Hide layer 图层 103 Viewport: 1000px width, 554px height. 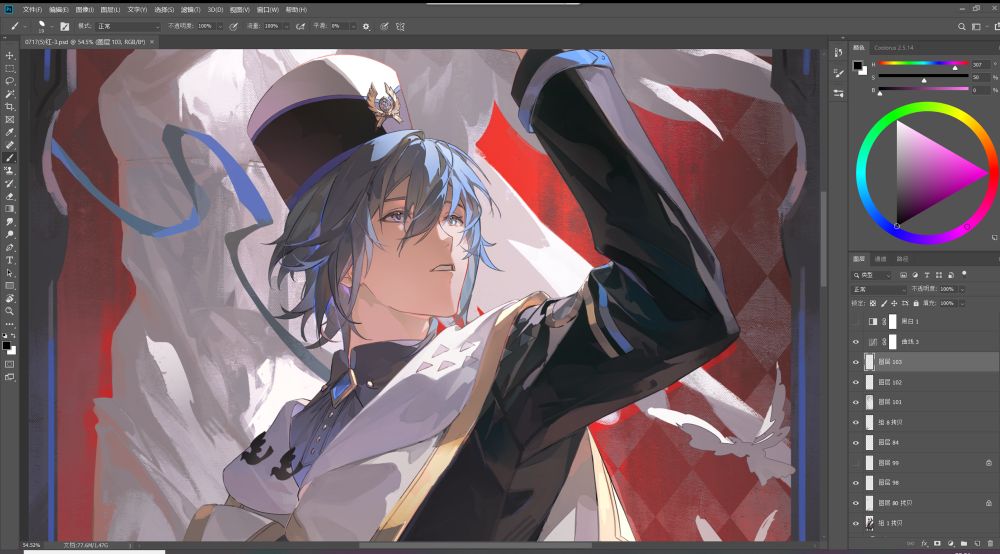[x=856, y=362]
